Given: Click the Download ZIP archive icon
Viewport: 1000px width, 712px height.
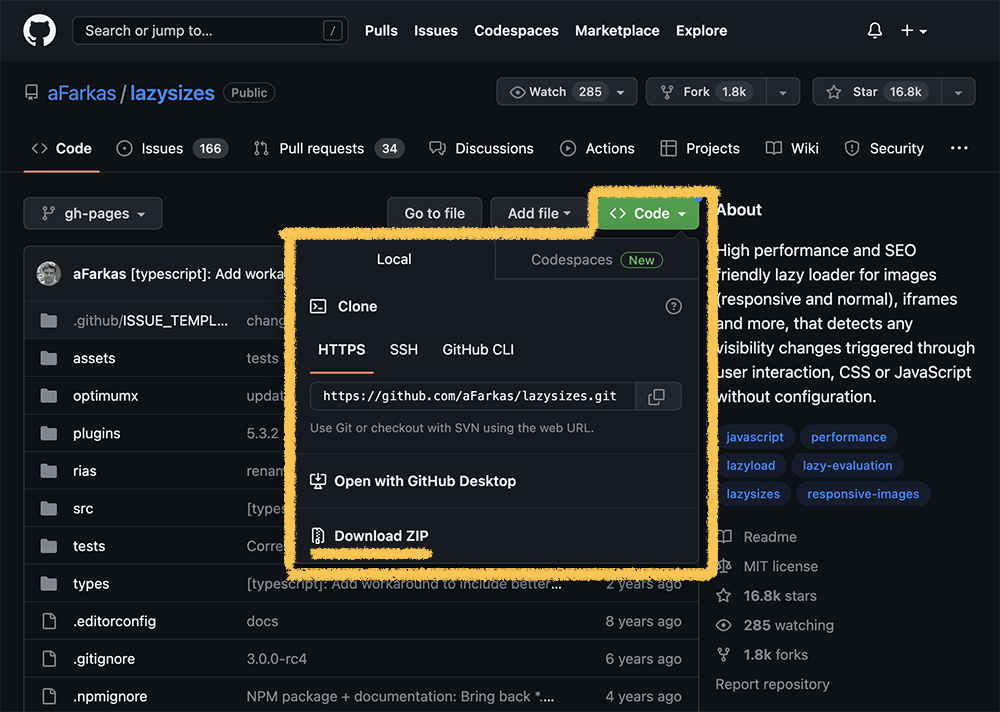Looking at the screenshot, I should click(318, 536).
